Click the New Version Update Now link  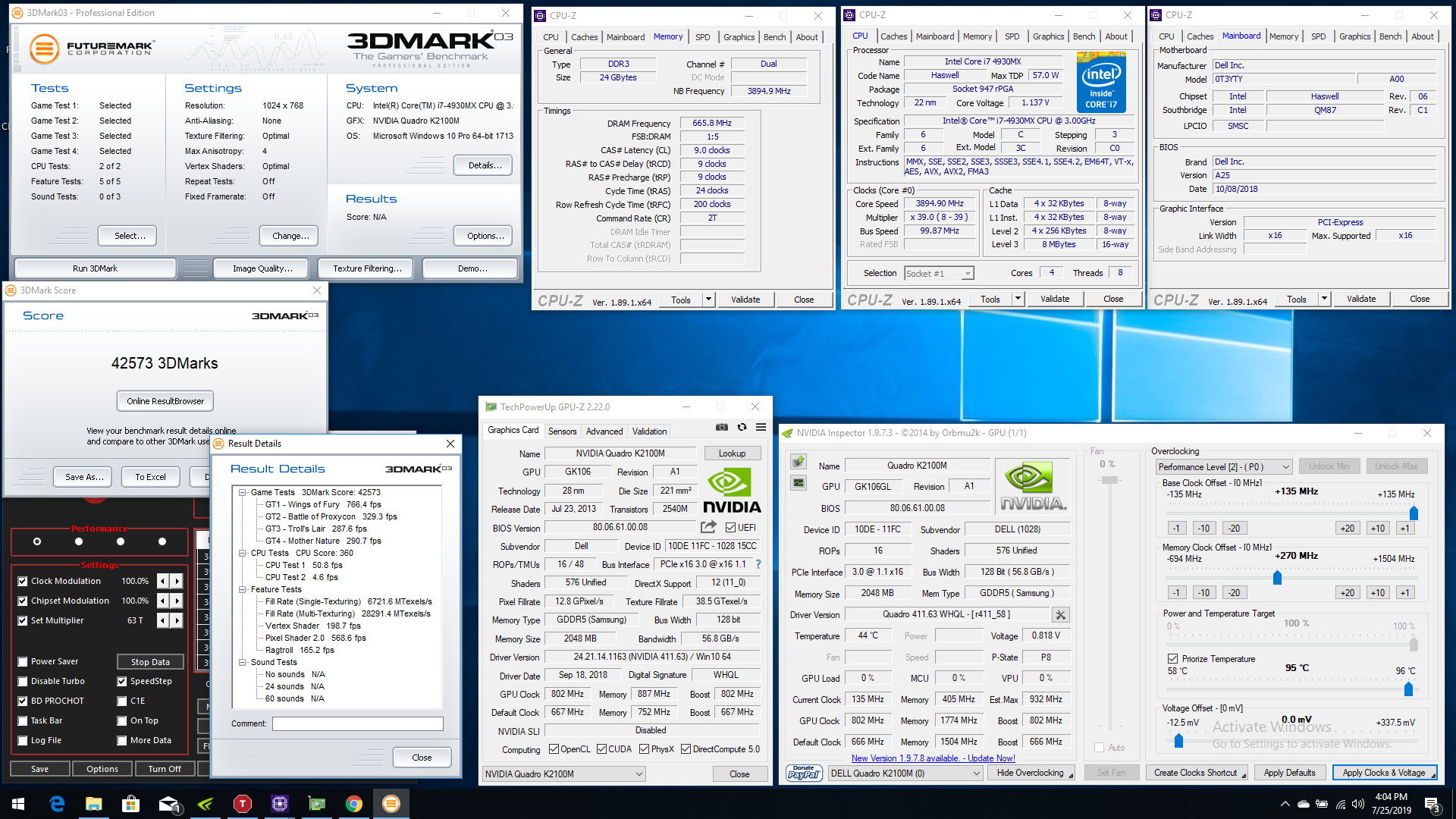tap(933, 758)
